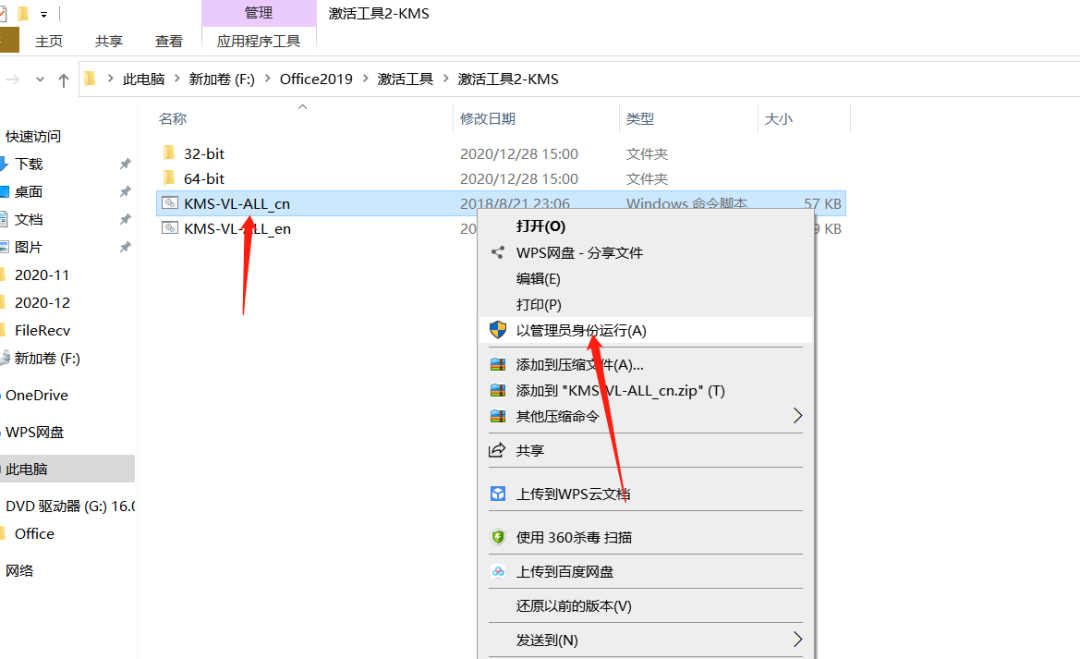Click the pin icon next to 文档
The height and width of the screenshot is (659, 1080).
(125, 219)
